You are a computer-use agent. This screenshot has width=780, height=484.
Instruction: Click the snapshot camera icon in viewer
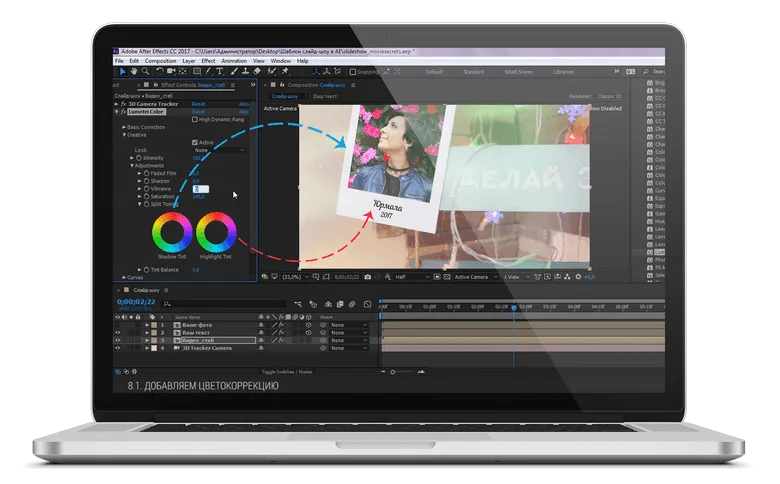(x=368, y=276)
